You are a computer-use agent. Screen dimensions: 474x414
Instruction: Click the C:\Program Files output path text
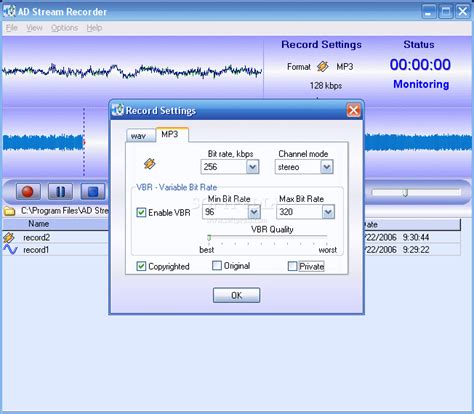coord(65,211)
